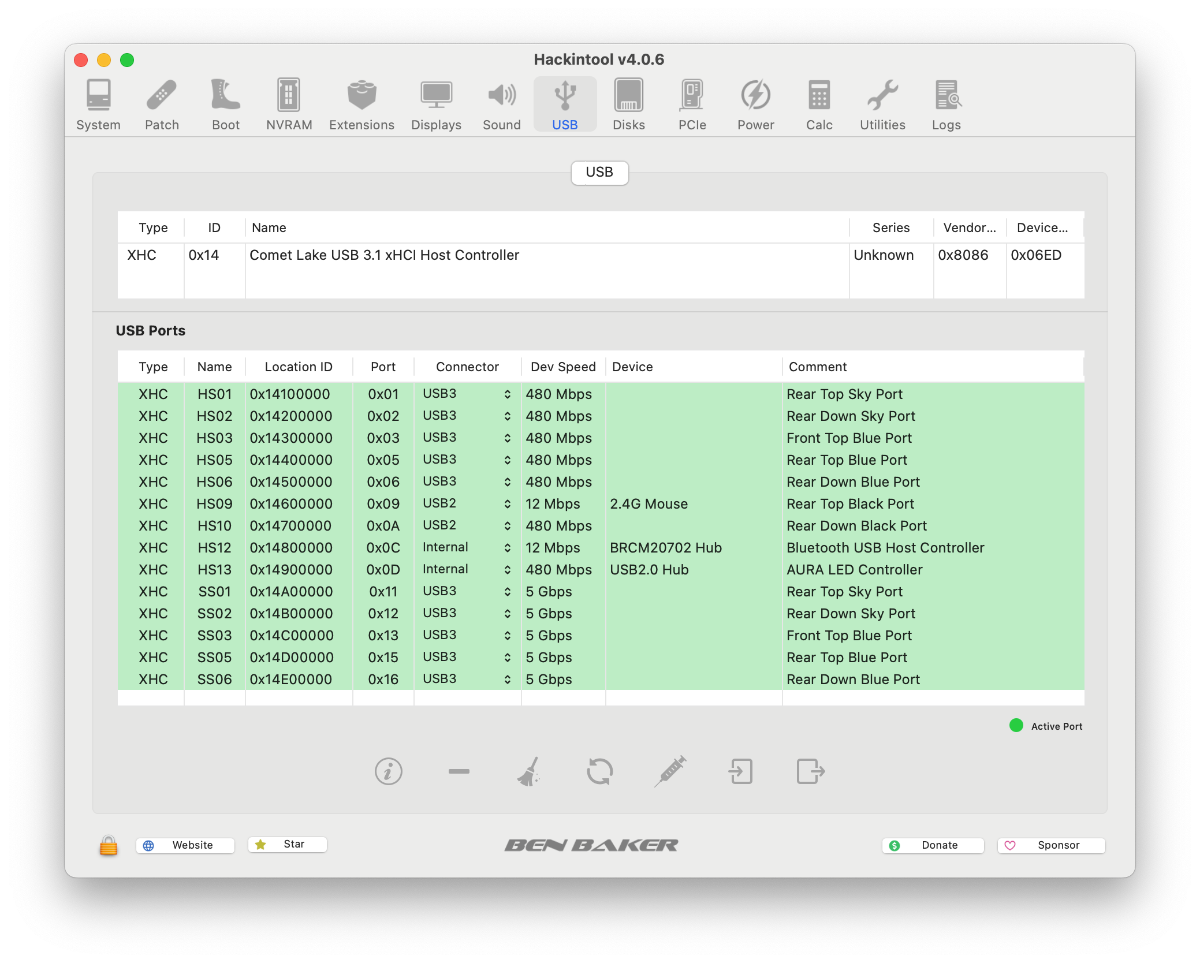
Task: Open the PCIe toolbar section
Action: 692,105
